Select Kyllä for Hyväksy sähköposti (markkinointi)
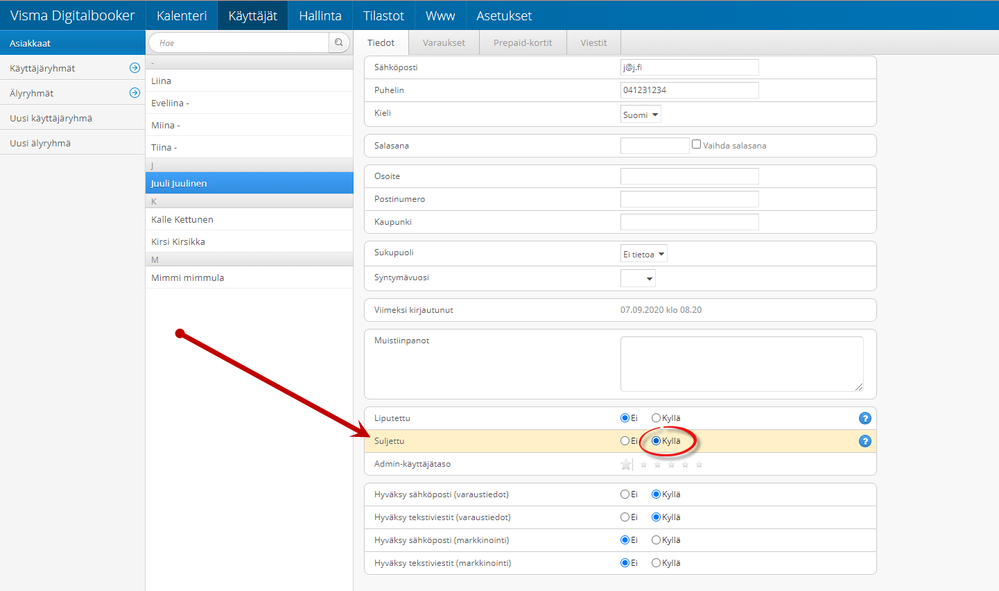Screen dimensions: 999x591 tap(656, 540)
